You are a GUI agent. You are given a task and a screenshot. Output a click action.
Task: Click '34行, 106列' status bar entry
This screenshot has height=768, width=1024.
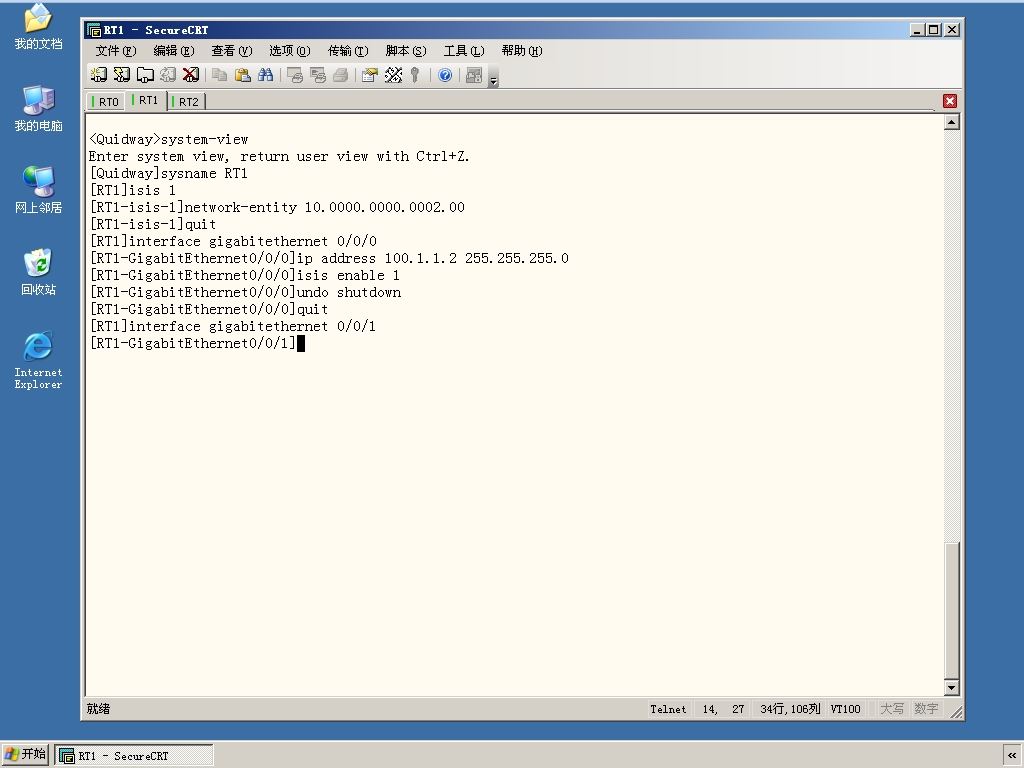(x=790, y=709)
